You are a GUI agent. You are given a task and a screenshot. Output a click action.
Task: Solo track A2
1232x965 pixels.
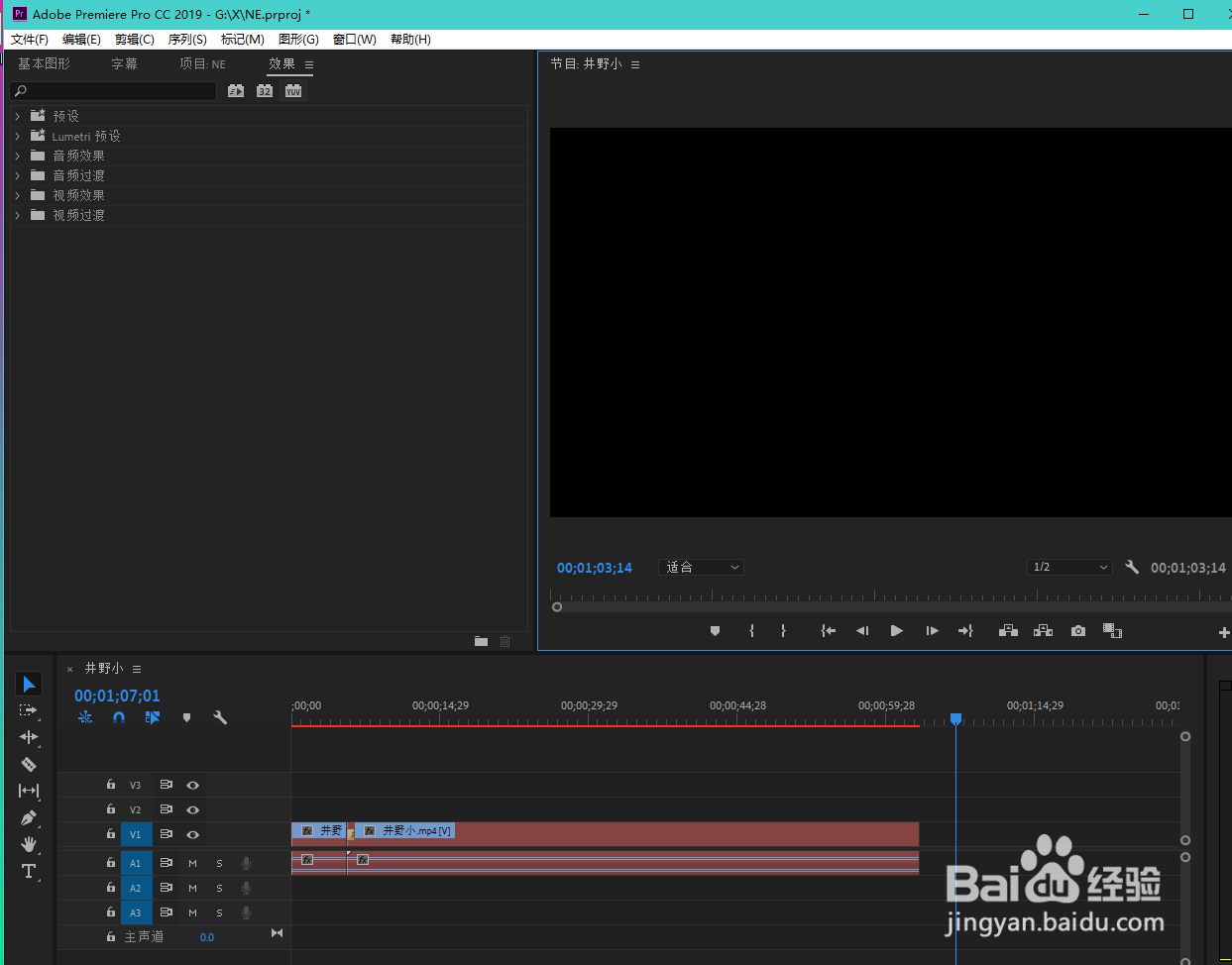(x=219, y=888)
